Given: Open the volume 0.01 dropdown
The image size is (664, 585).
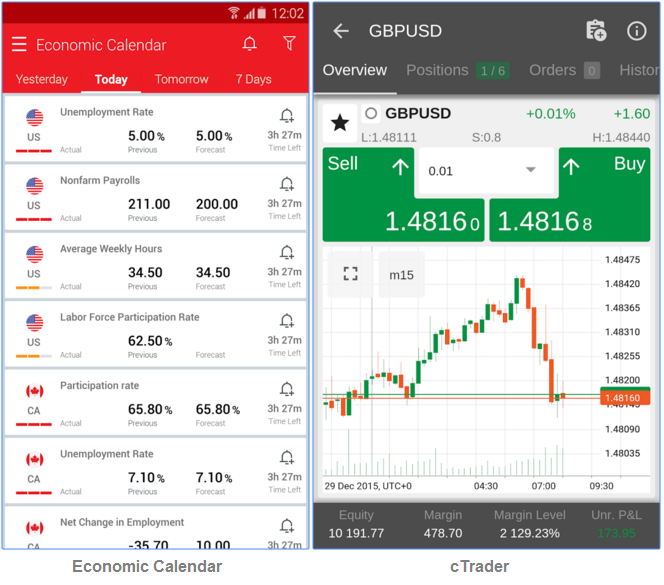Looking at the screenshot, I should pyautogui.click(x=486, y=171).
